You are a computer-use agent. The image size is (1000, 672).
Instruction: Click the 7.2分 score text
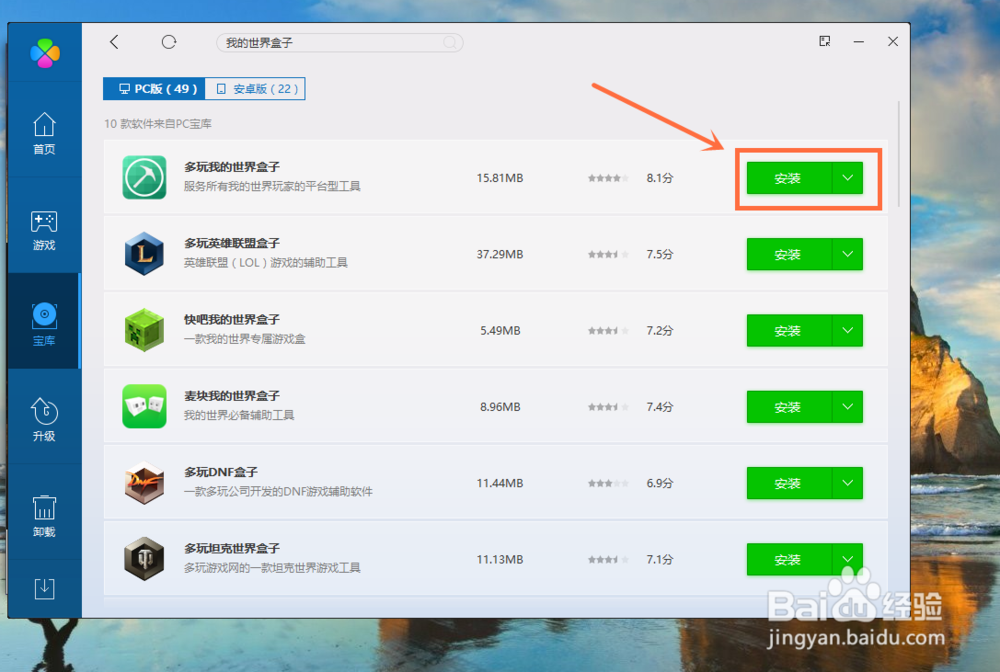click(659, 331)
